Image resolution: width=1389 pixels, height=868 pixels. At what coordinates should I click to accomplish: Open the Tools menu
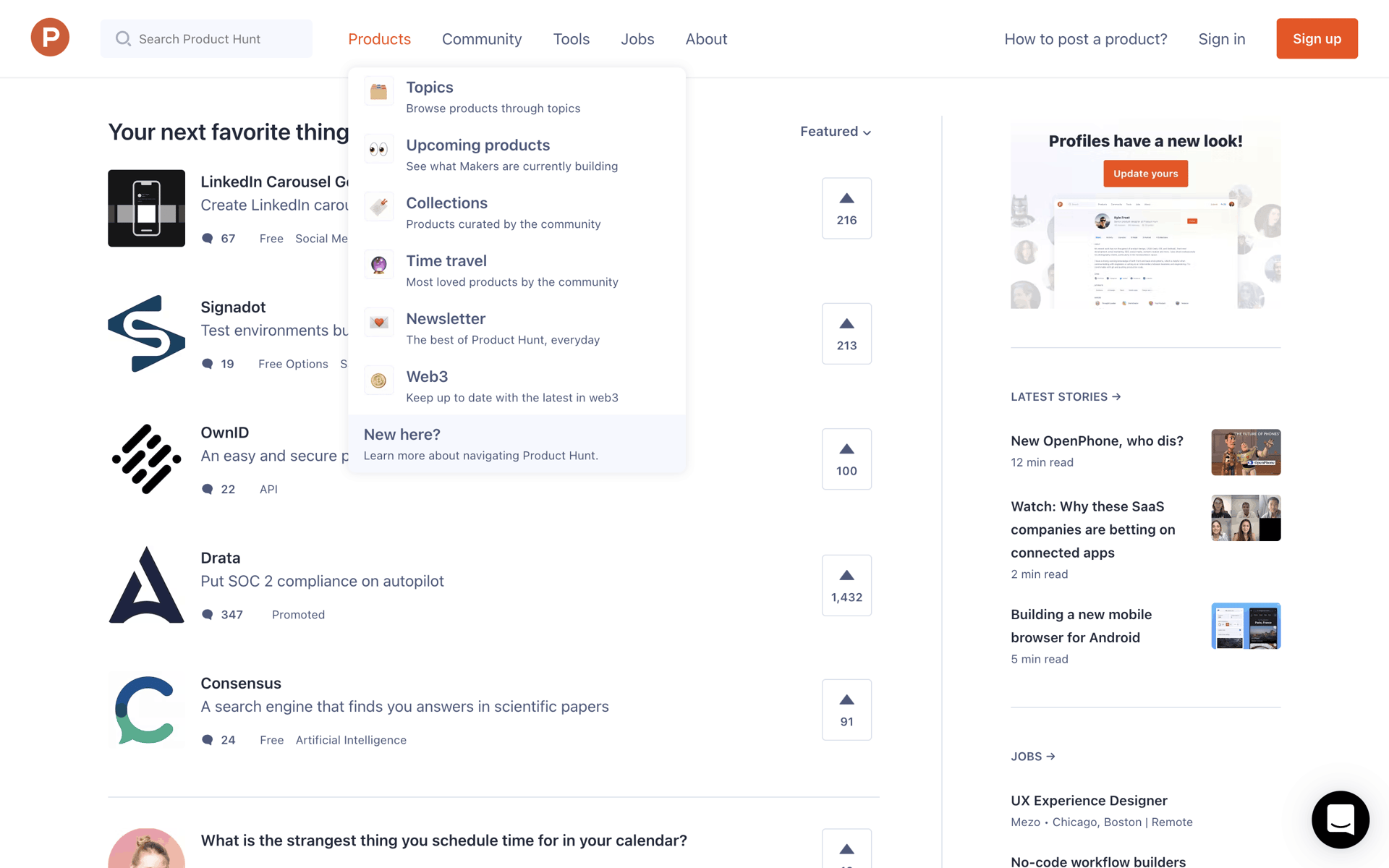(572, 39)
